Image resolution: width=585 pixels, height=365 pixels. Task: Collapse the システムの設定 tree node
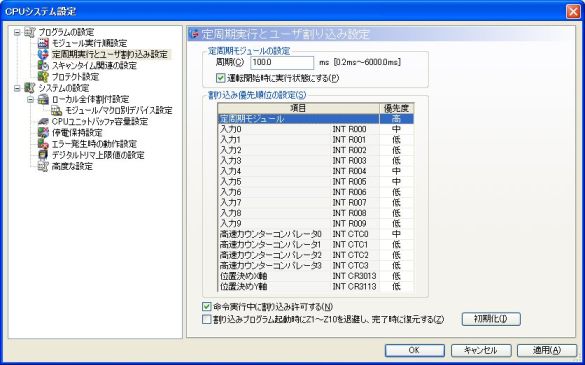[17, 88]
